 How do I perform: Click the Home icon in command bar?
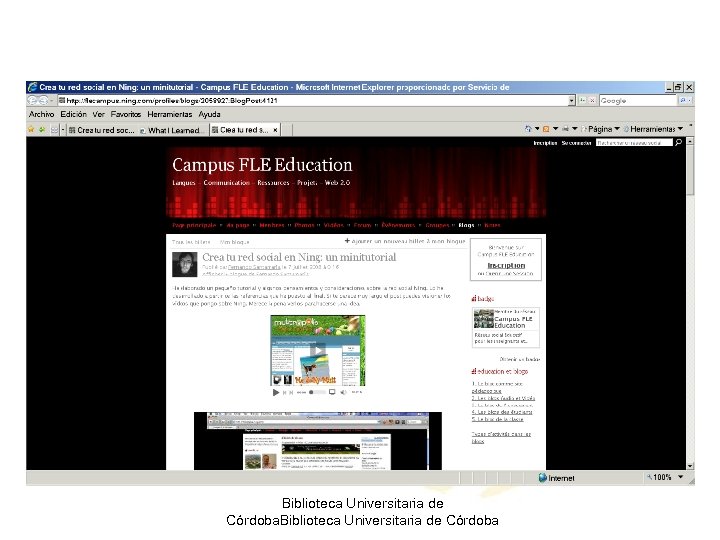coord(528,129)
